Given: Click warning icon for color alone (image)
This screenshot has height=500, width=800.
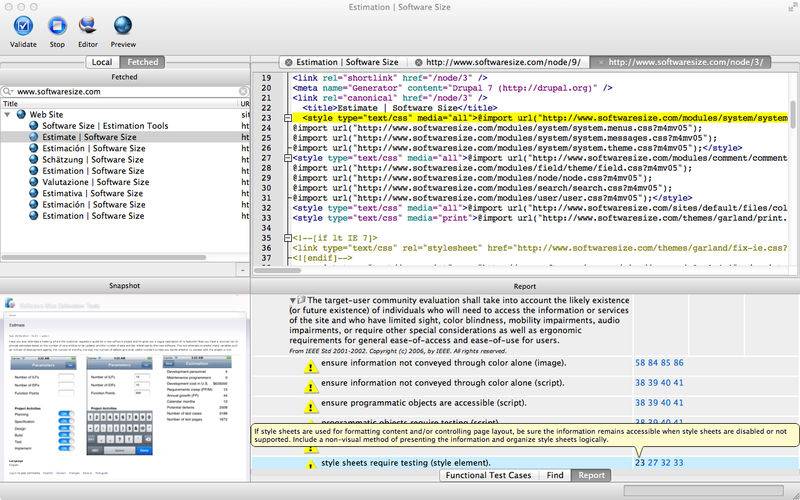Looking at the screenshot, I should (311, 367).
